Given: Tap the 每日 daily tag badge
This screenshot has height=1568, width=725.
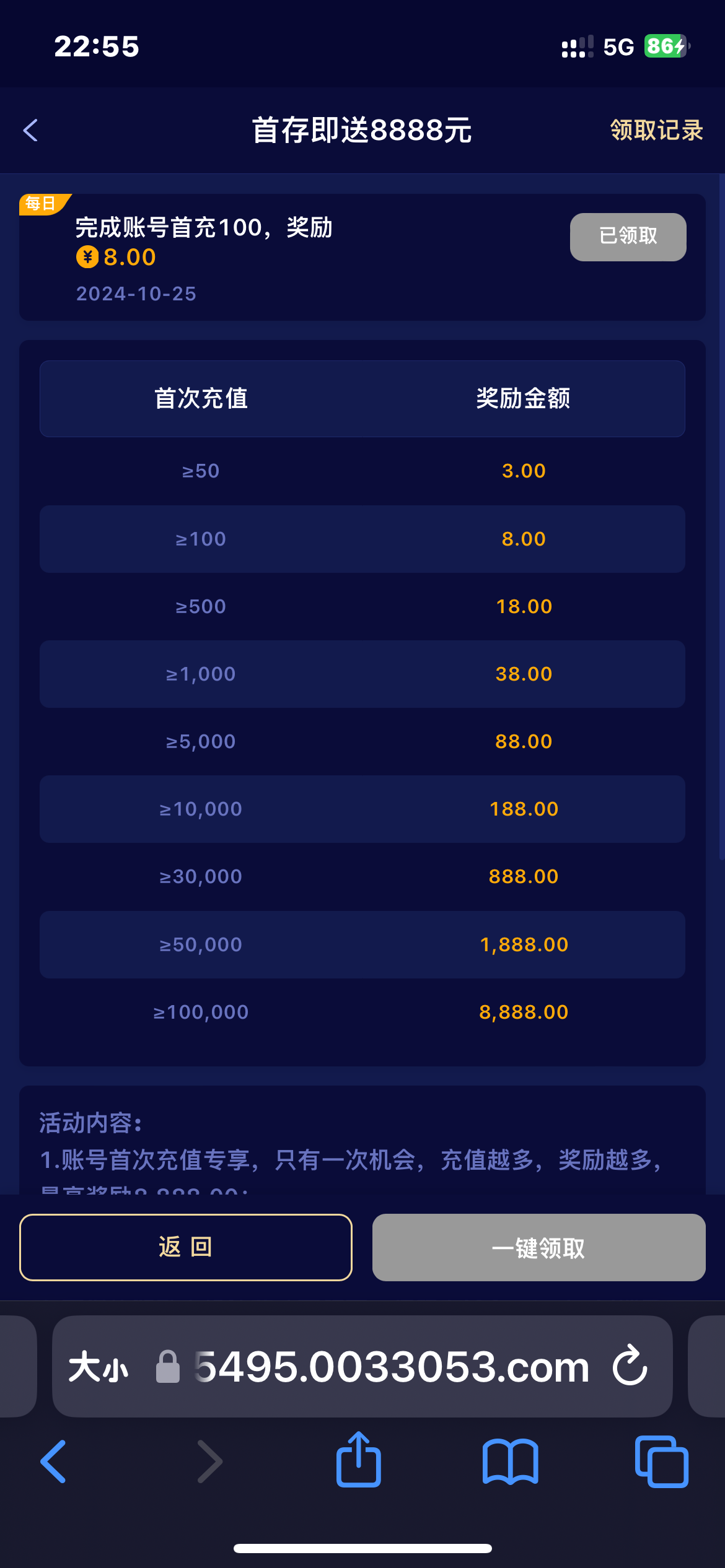Looking at the screenshot, I should point(41,204).
